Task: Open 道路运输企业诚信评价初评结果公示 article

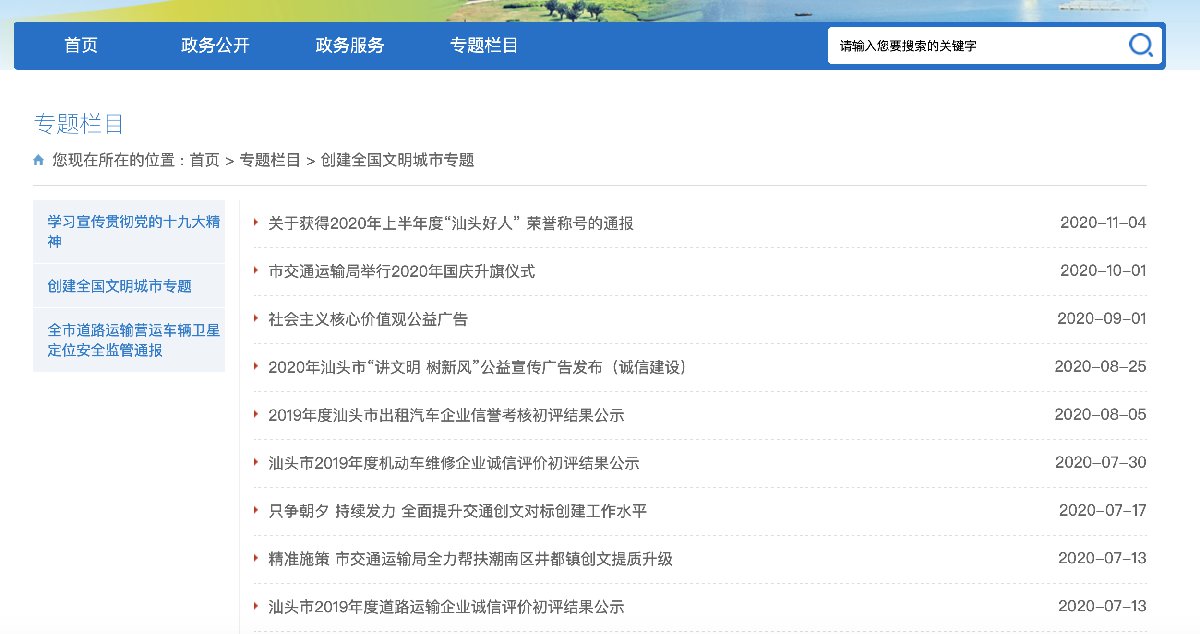Action: (446, 607)
